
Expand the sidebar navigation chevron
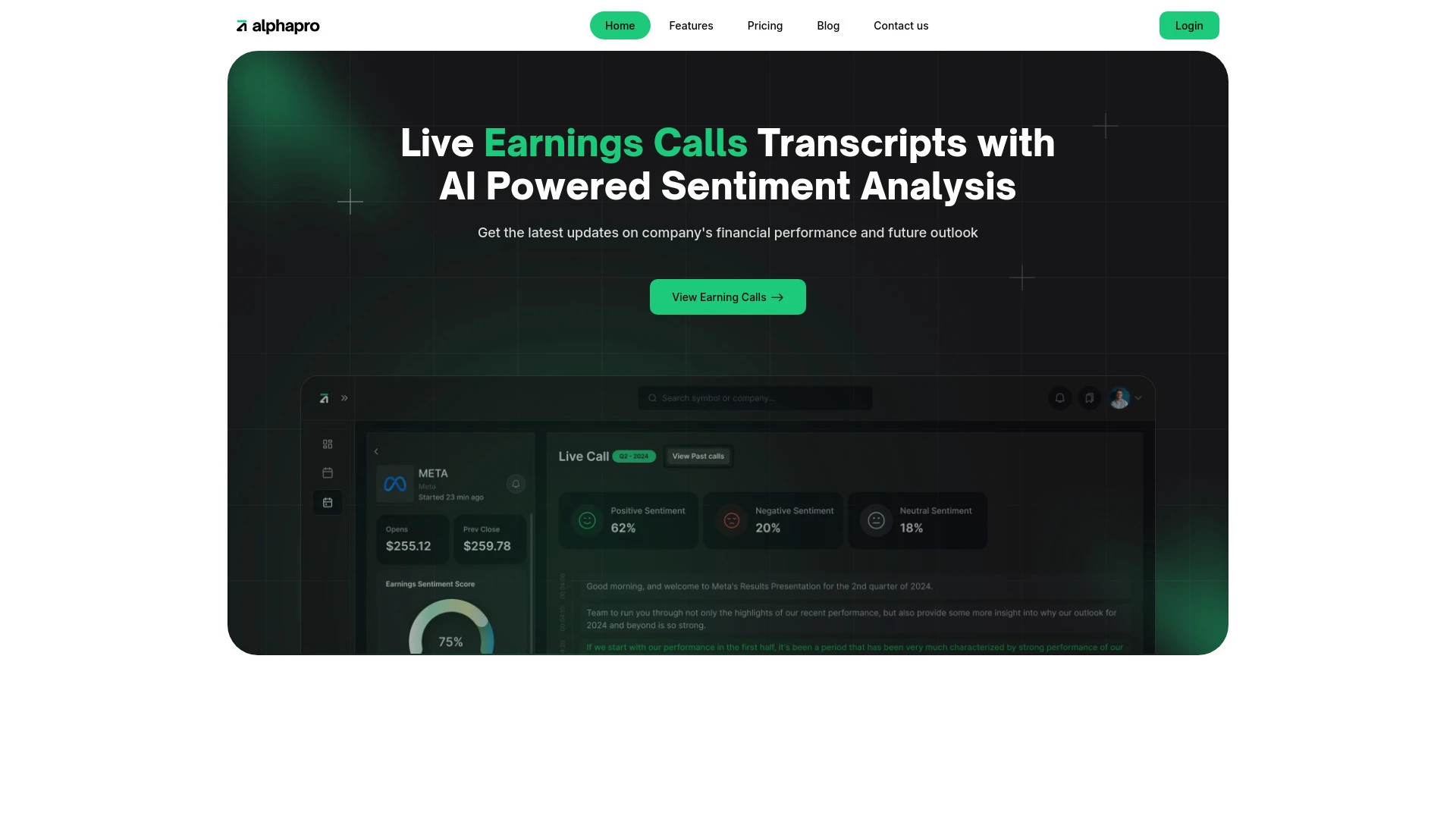(344, 398)
